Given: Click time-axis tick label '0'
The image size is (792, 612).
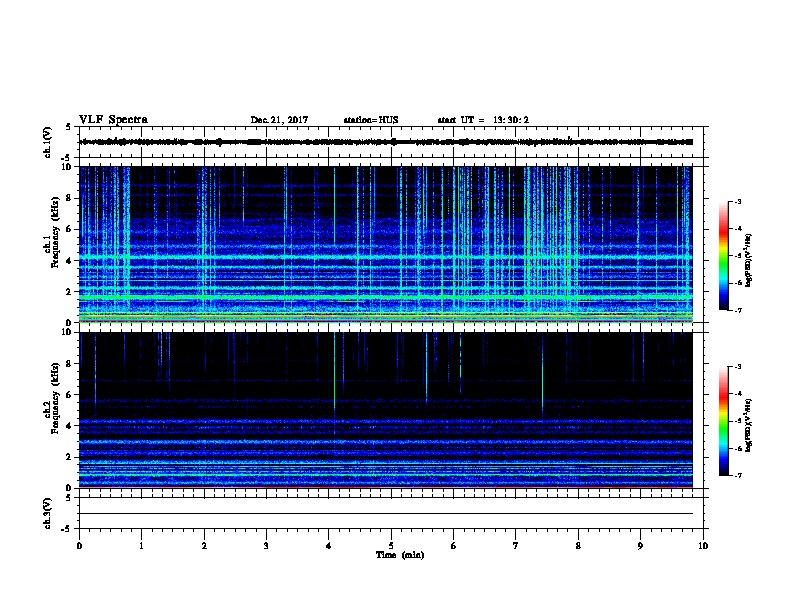Looking at the screenshot, I should click(79, 545).
